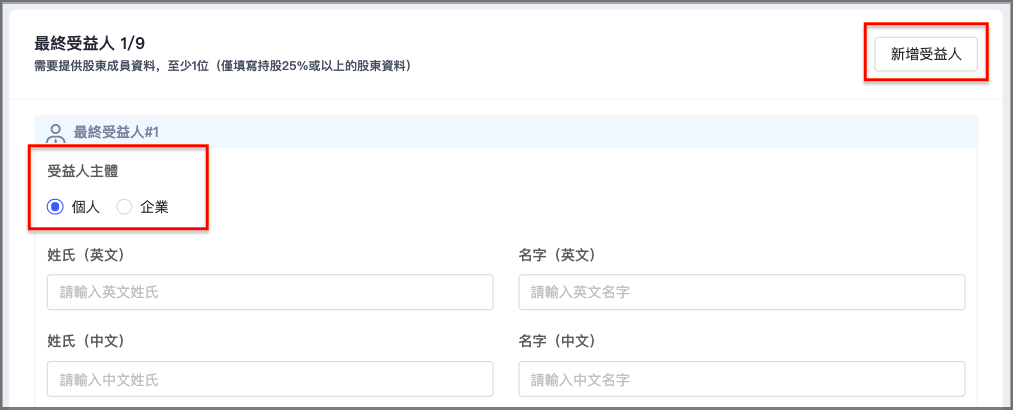The width and height of the screenshot is (1013, 410).
Task: Focus the 請輸入中文姓氏 input field
Action: coord(270,379)
